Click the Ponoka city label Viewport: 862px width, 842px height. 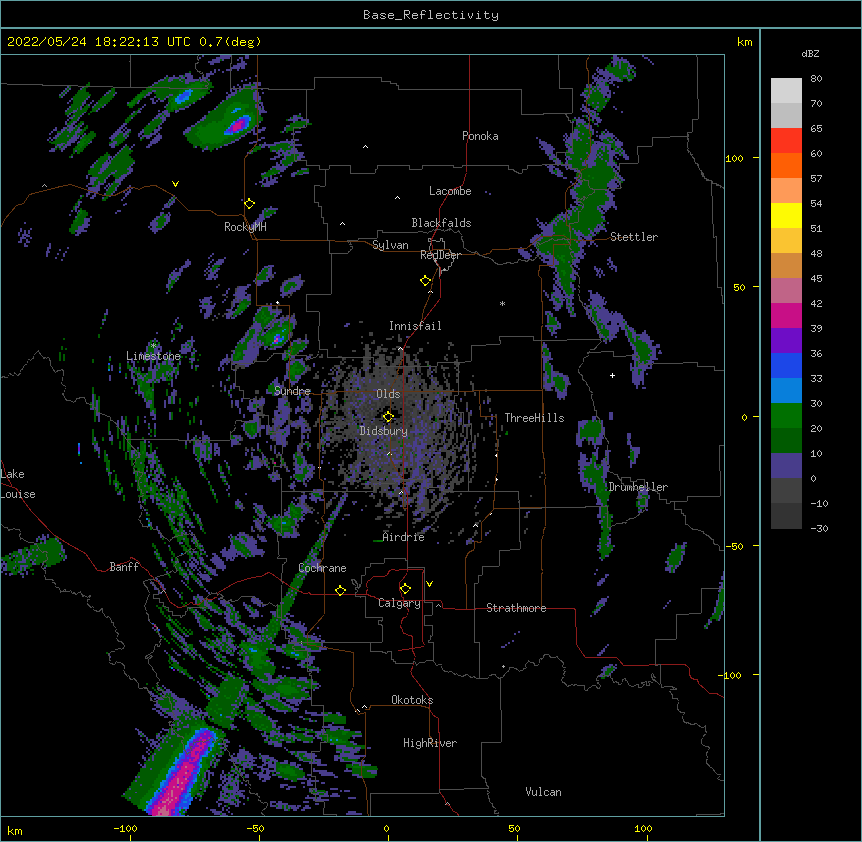point(480,136)
